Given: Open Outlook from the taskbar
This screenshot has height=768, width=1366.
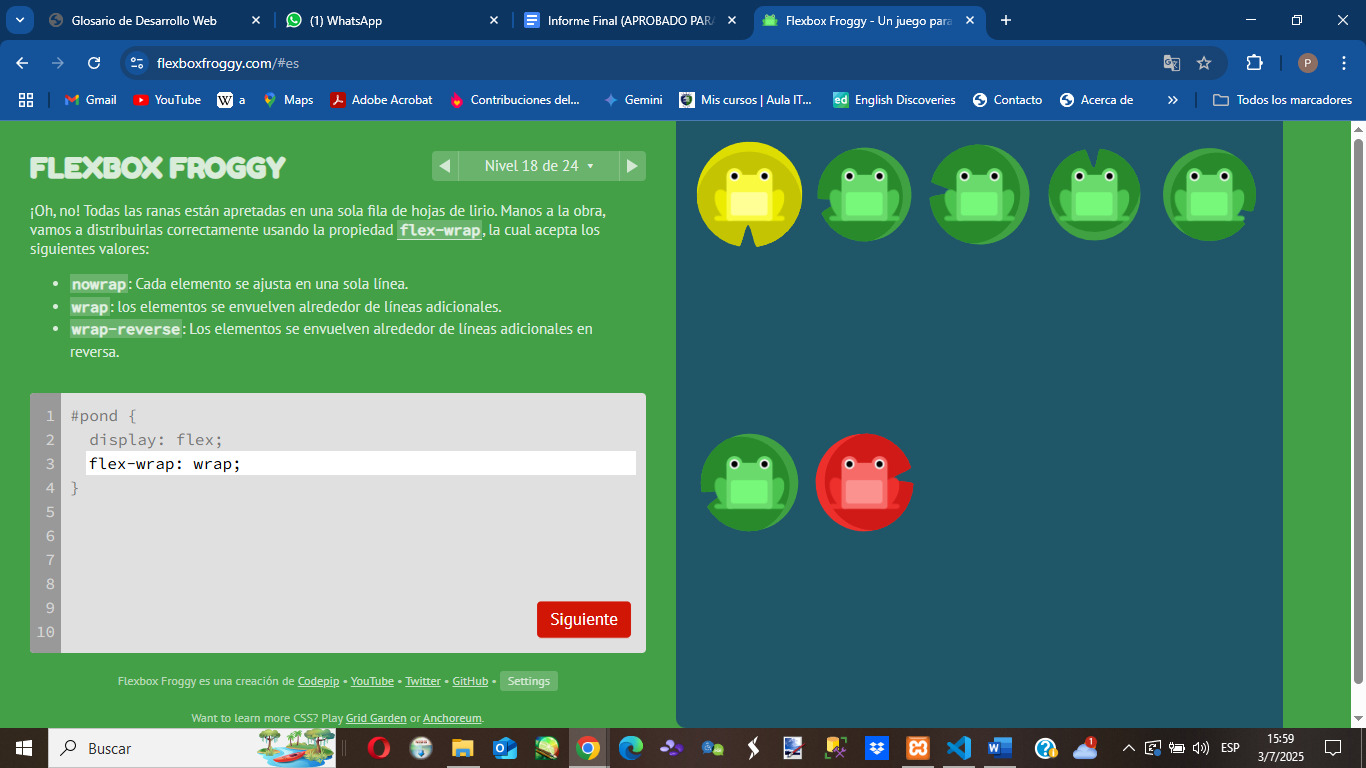Looking at the screenshot, I should point(504,748).
